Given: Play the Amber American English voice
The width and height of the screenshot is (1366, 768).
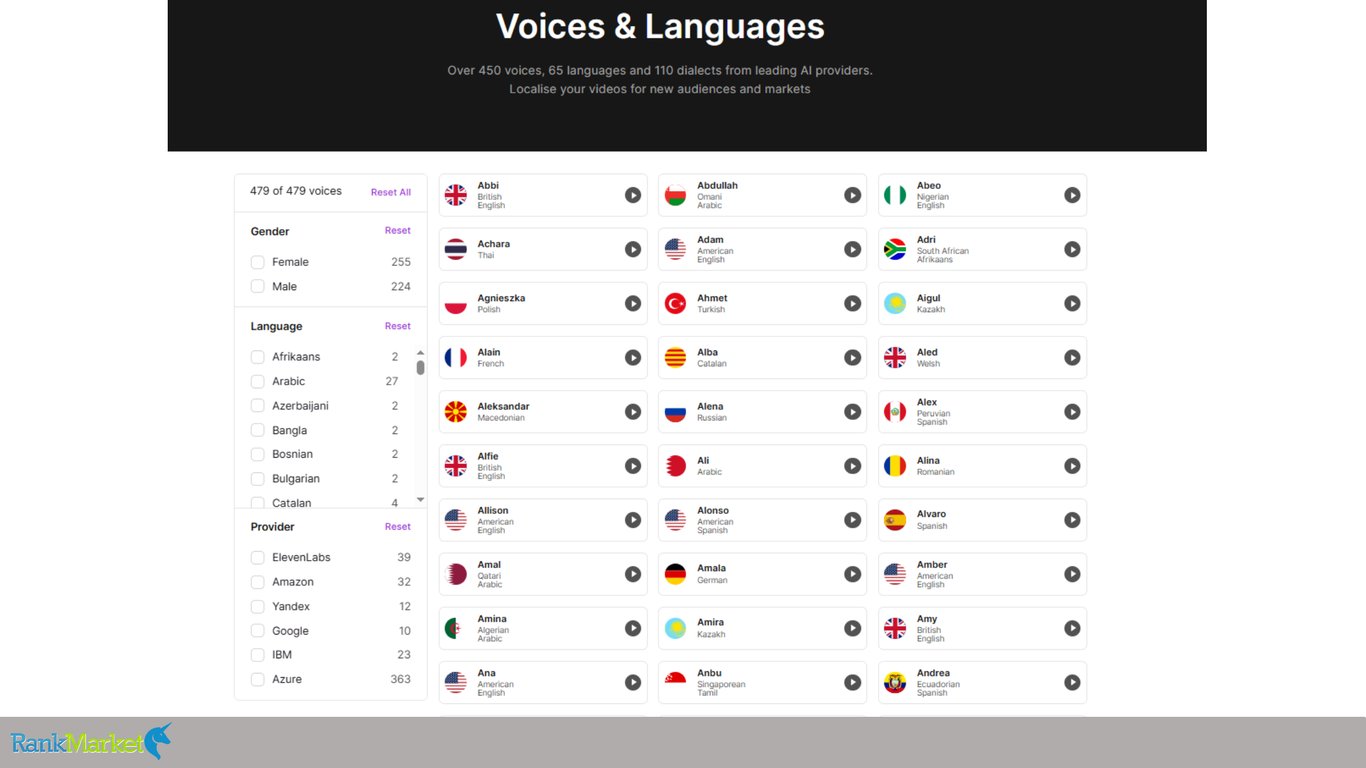Looking at the screenshot, I should tap(1072, 574).
